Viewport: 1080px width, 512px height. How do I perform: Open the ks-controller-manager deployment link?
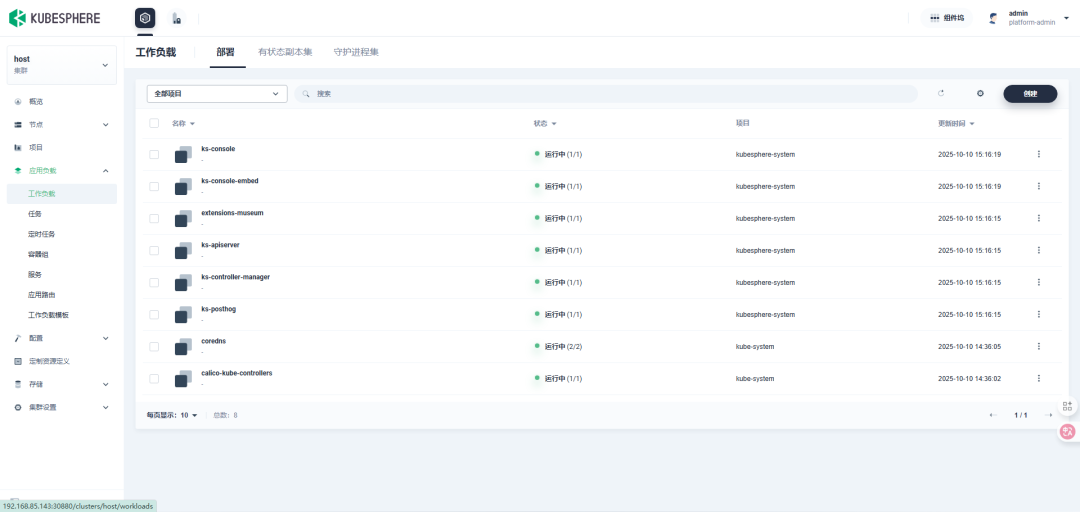click(x=236, y=277)
